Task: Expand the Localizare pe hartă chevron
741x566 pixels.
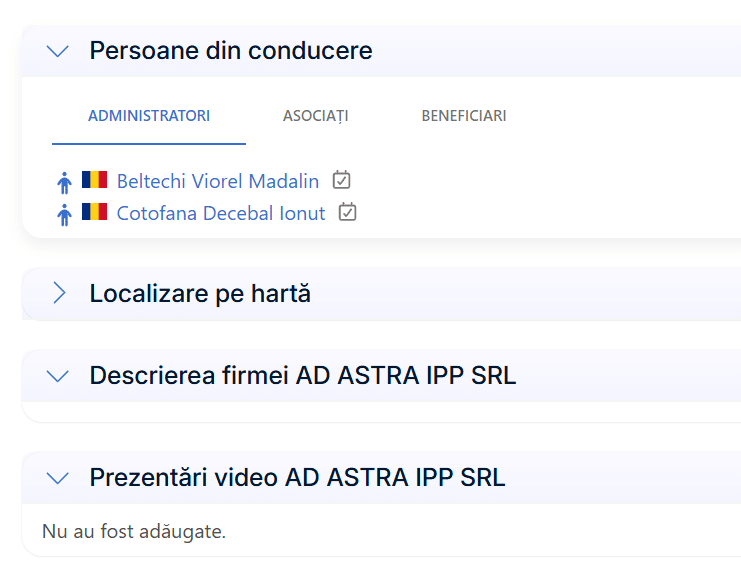Action: click(58, 293)
